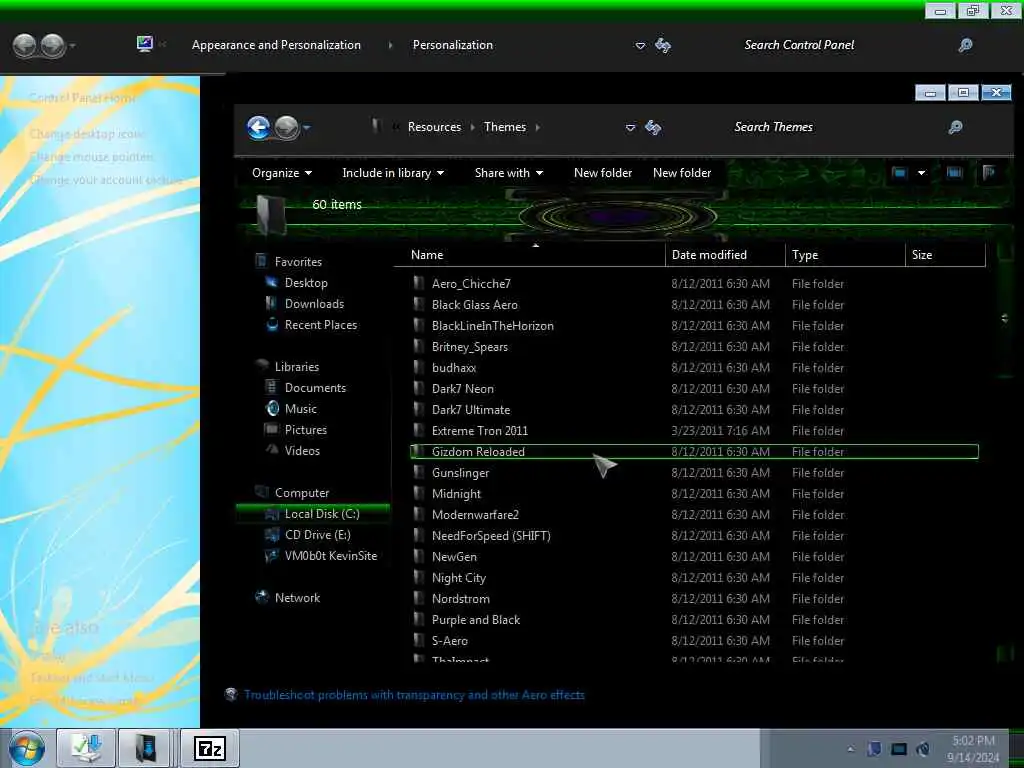Open Pictures library

306,430
